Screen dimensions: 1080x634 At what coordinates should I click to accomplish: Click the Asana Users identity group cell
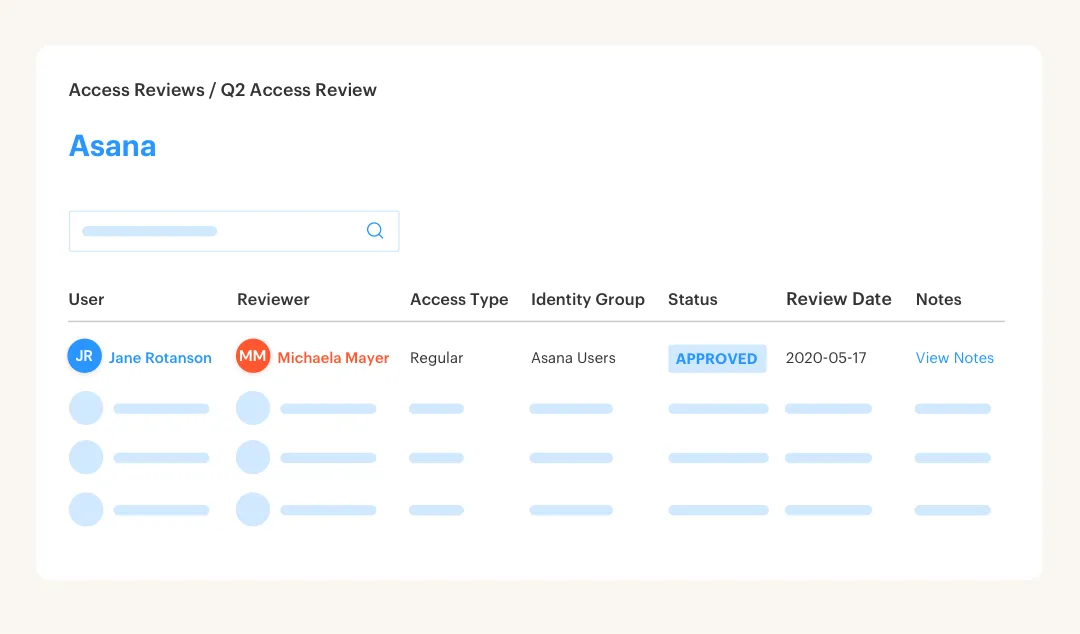573,358
